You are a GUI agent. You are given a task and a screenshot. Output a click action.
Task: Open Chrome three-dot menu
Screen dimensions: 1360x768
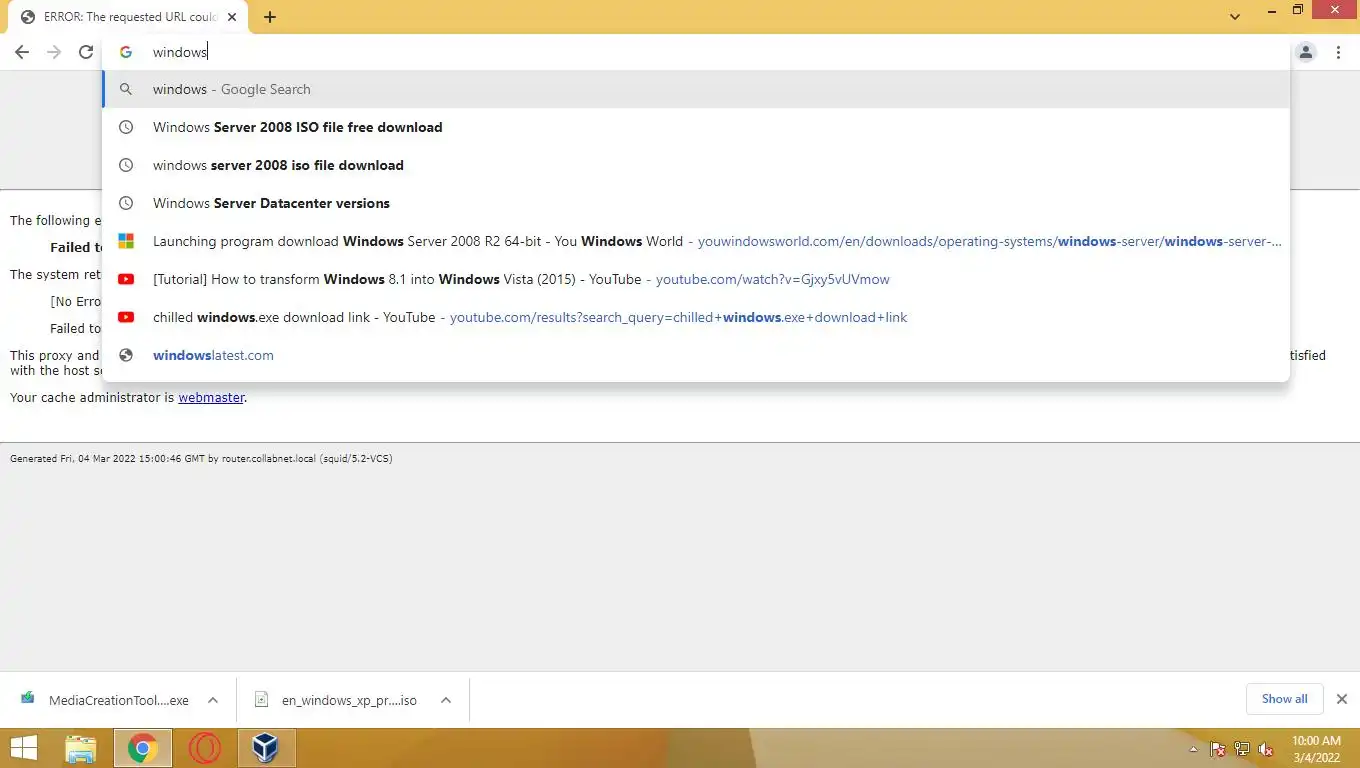click(x=1338, y=52)
